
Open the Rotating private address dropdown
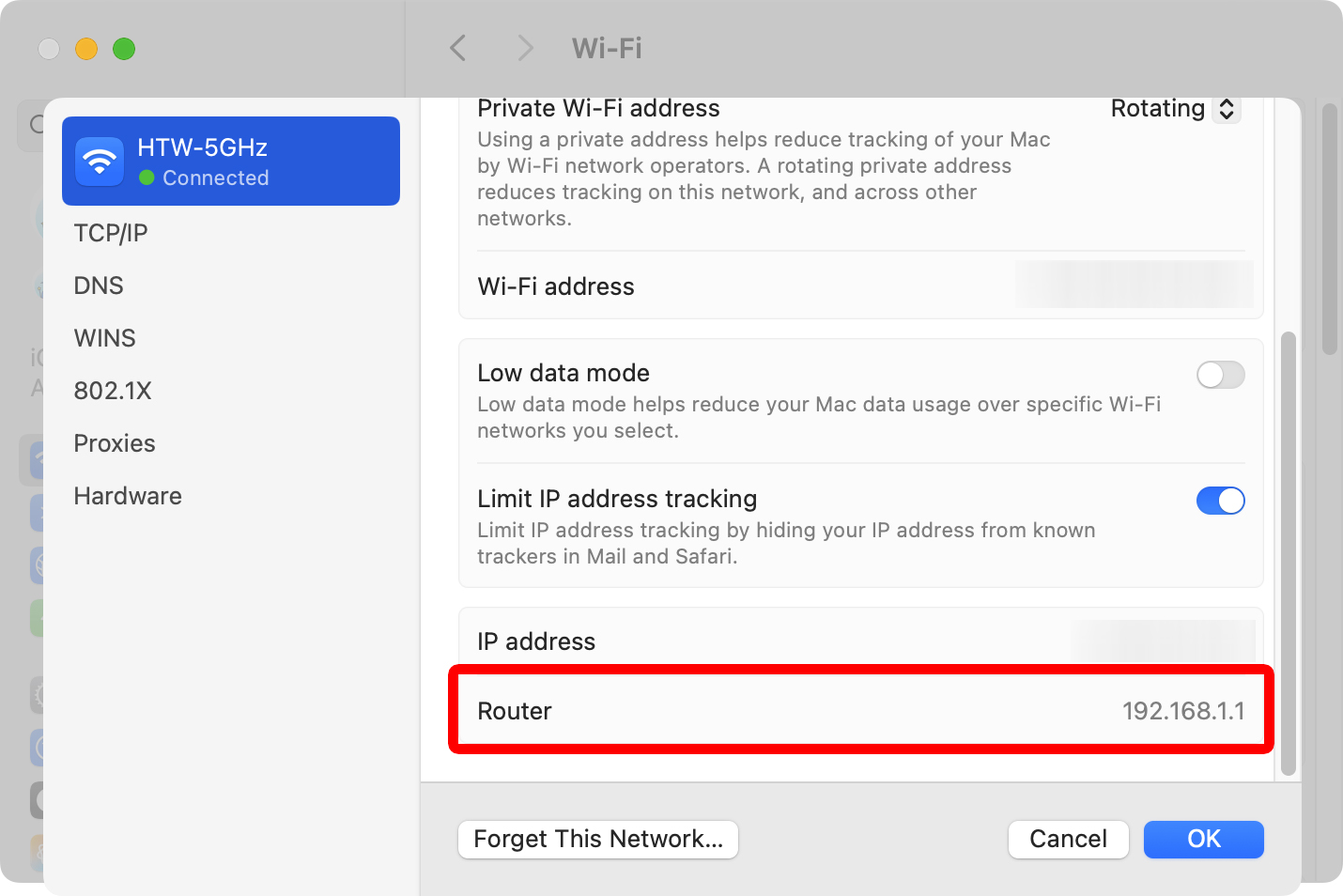click(x=1175, y=109)
